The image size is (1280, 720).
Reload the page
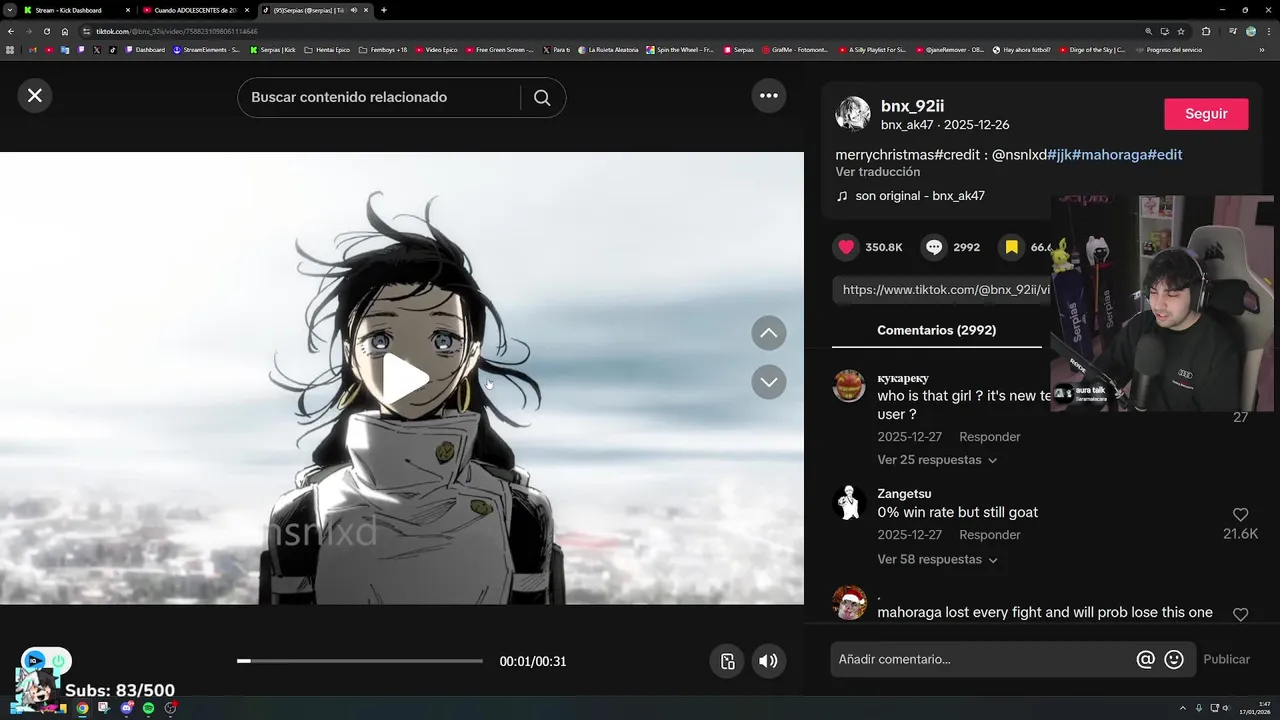click(46, 31)
